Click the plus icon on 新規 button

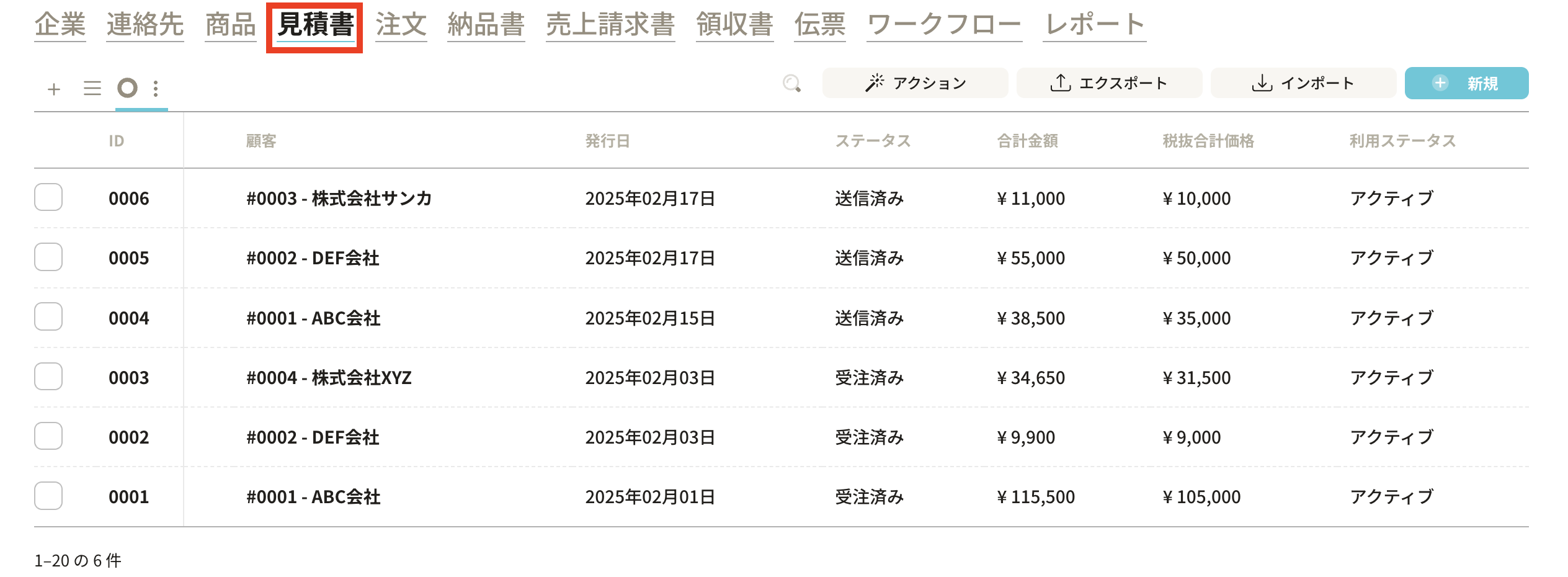(1440, 83)
